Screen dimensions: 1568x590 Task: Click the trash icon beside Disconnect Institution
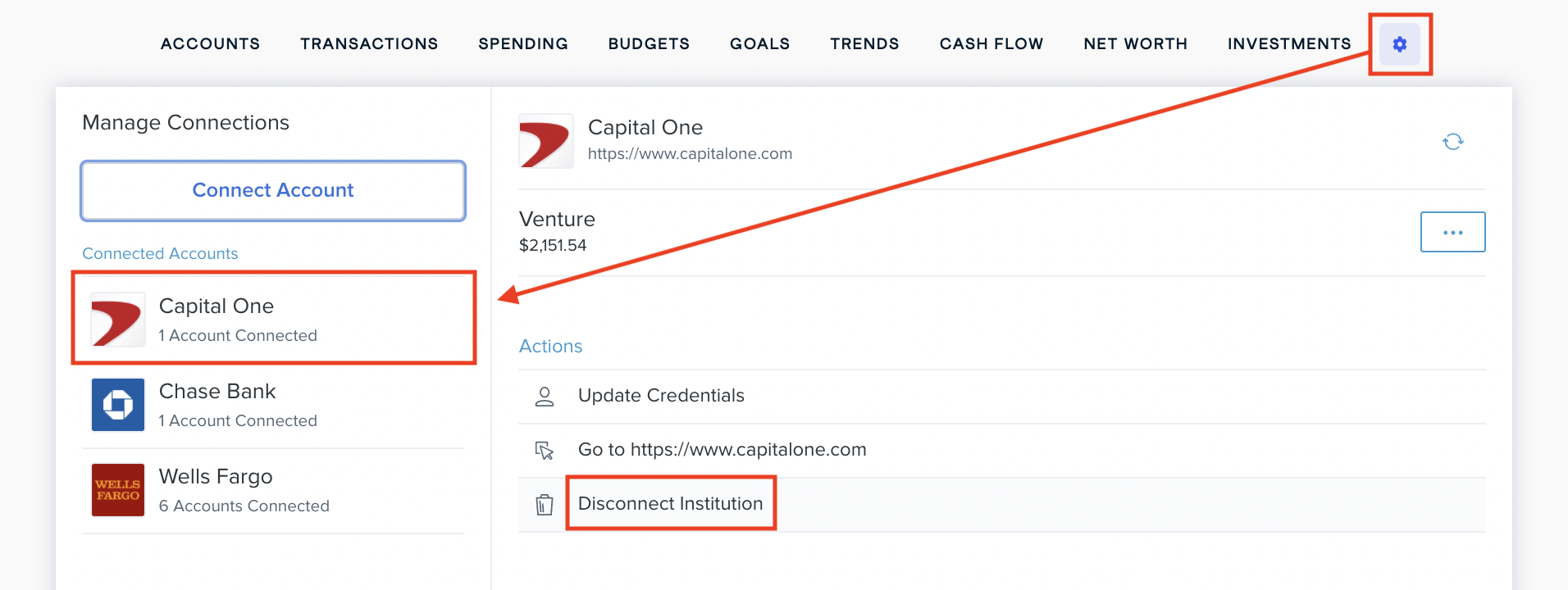[545, 505]
